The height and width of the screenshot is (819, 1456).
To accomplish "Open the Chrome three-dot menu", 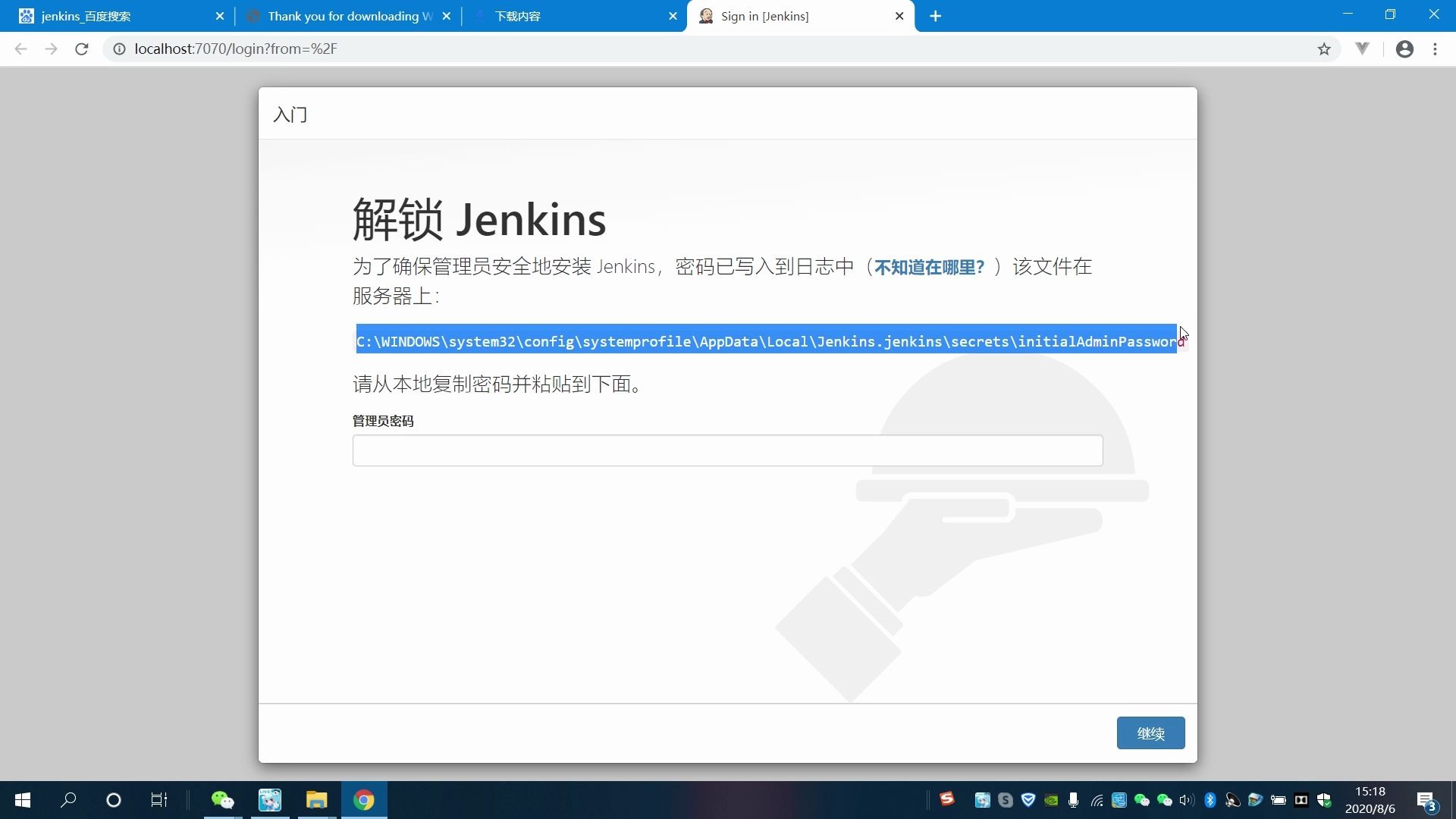I will (x=1435, y=49).
